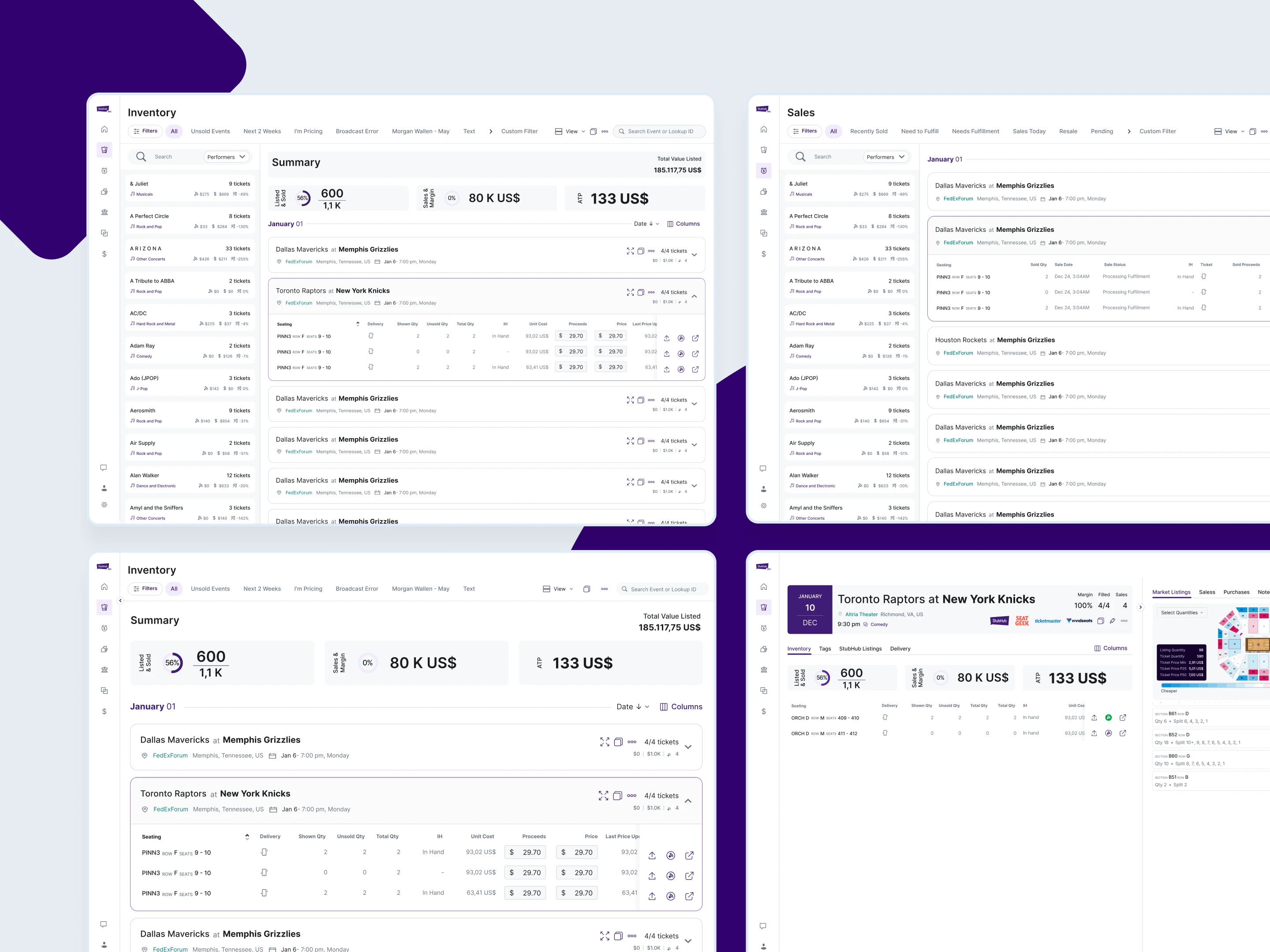Click the Altria Theater venue link
1270x952 pixels.
point(861,614)
